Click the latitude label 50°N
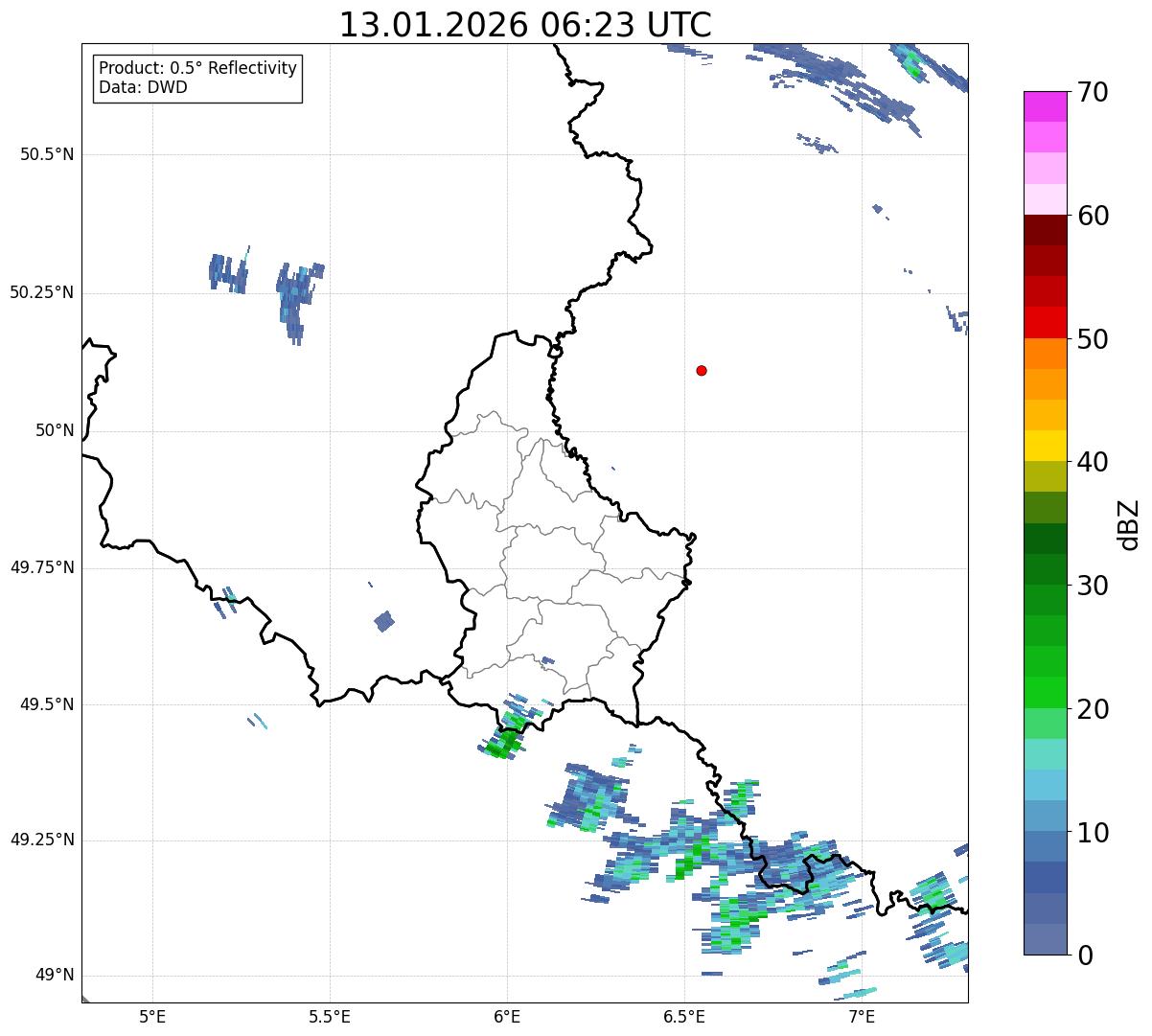Viewport: 1152px width, 1036px height. tap(55, 430)
